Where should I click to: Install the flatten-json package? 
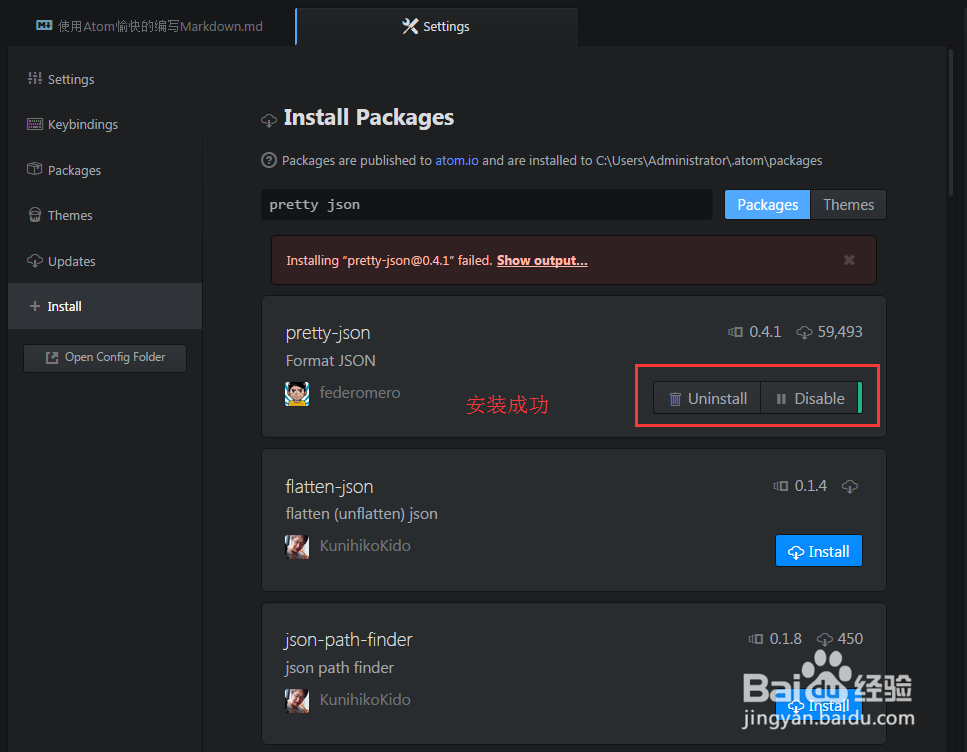point(818,551)
